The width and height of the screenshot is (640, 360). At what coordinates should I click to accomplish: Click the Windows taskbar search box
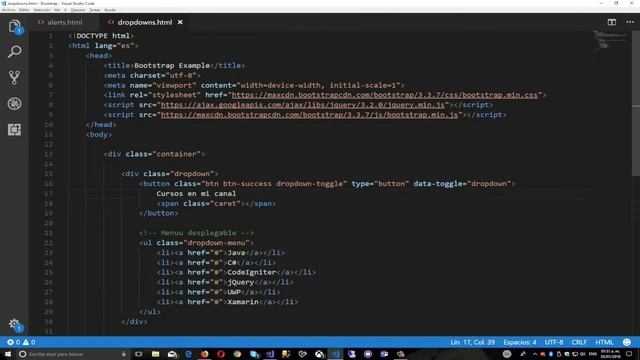click(73, 354)
